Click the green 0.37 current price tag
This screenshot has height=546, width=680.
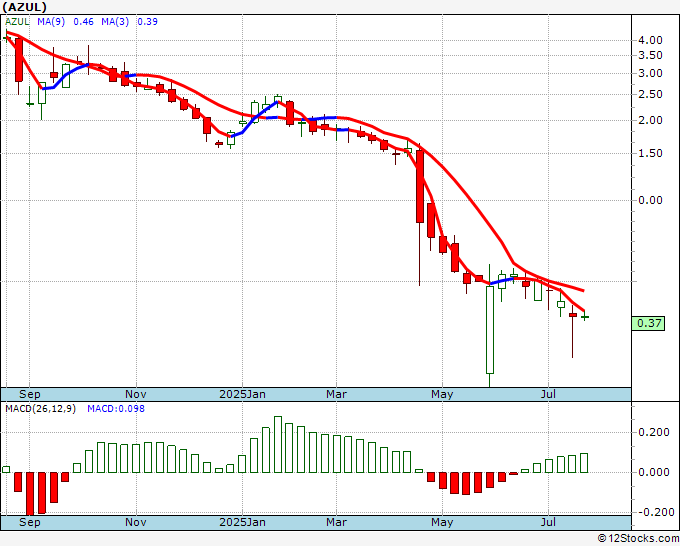click(648, 323)
